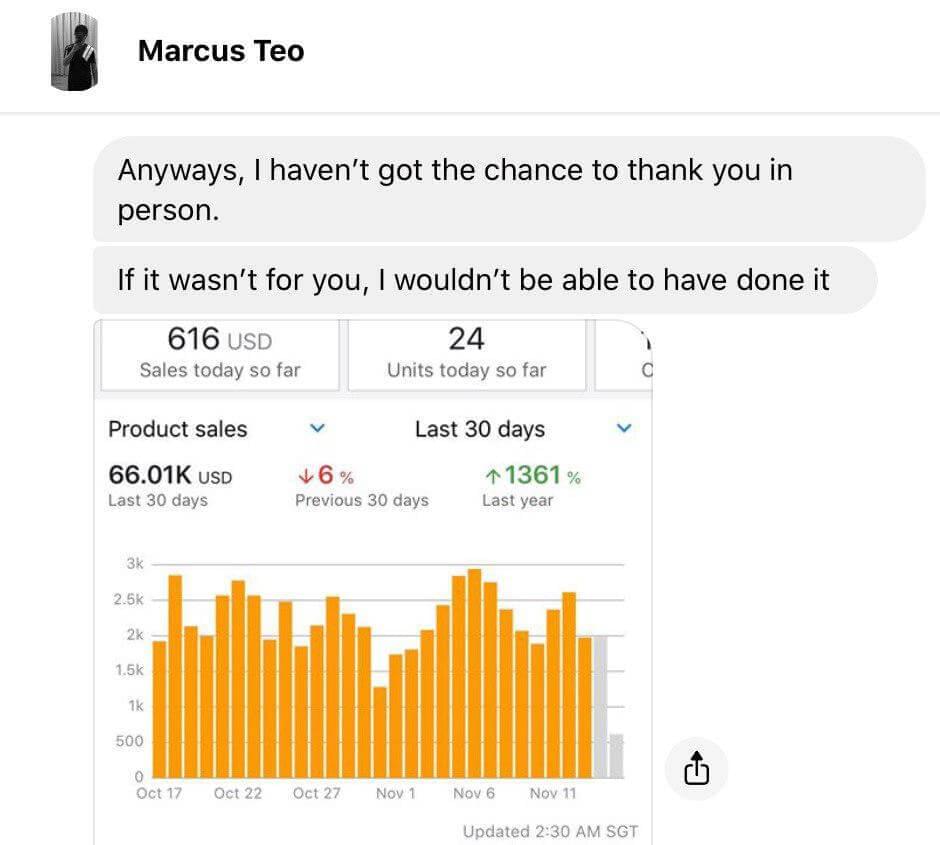Viewport: 940px width, 845px height.
Task: Open Marcus Teo's profile picture
Action: [74, 52]
